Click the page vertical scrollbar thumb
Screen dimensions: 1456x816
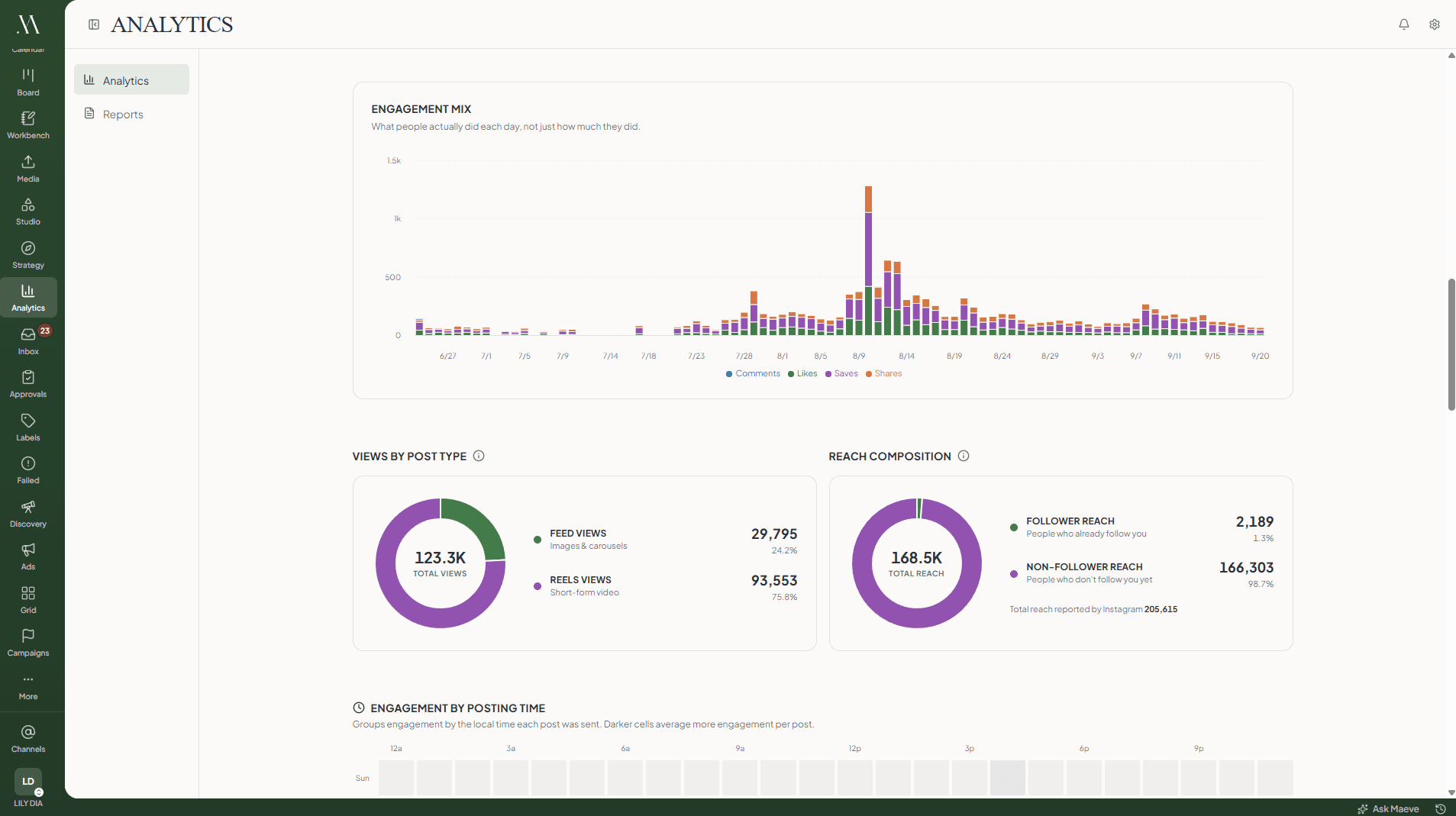point(1451,344)
